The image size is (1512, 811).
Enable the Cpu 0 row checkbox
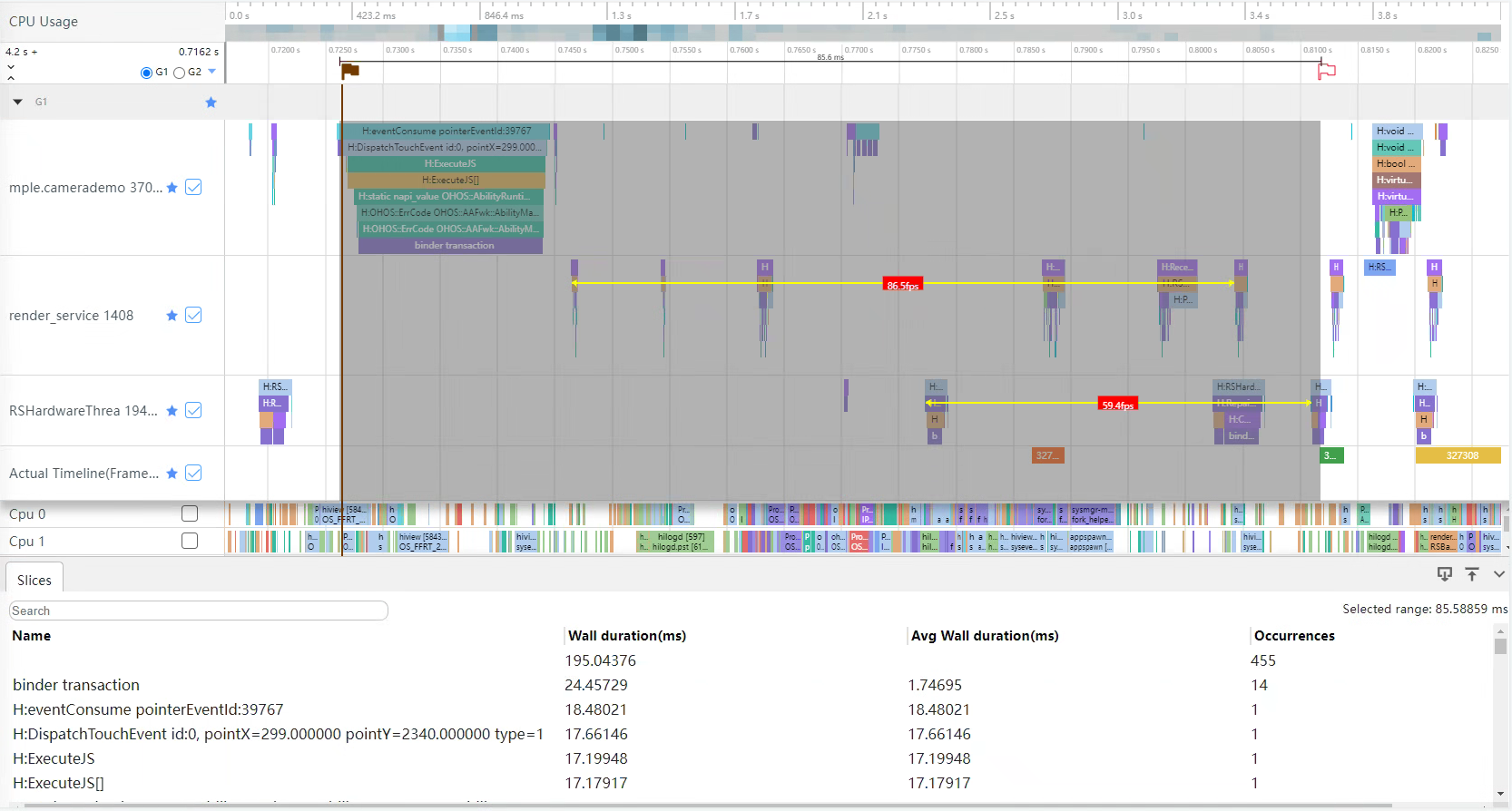190,514
